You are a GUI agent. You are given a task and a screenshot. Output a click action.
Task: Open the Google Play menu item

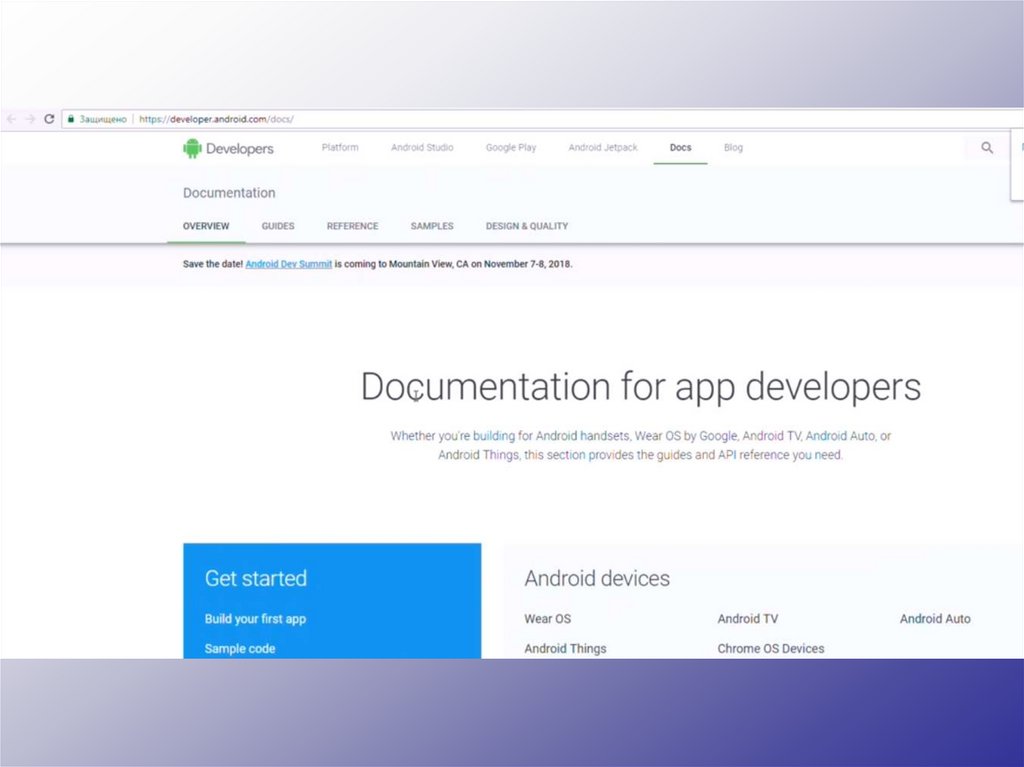pyautogui.click(x=511, y=148)
